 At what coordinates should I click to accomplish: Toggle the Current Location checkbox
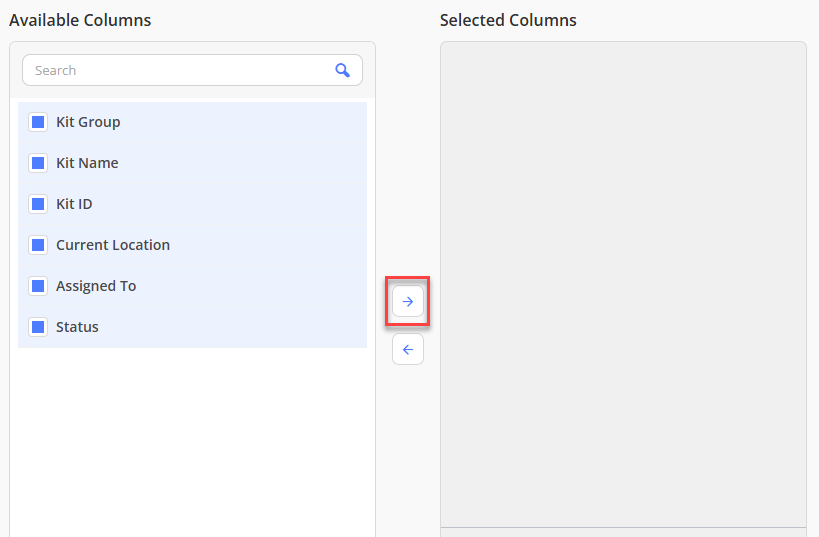[x=38, y=245]
